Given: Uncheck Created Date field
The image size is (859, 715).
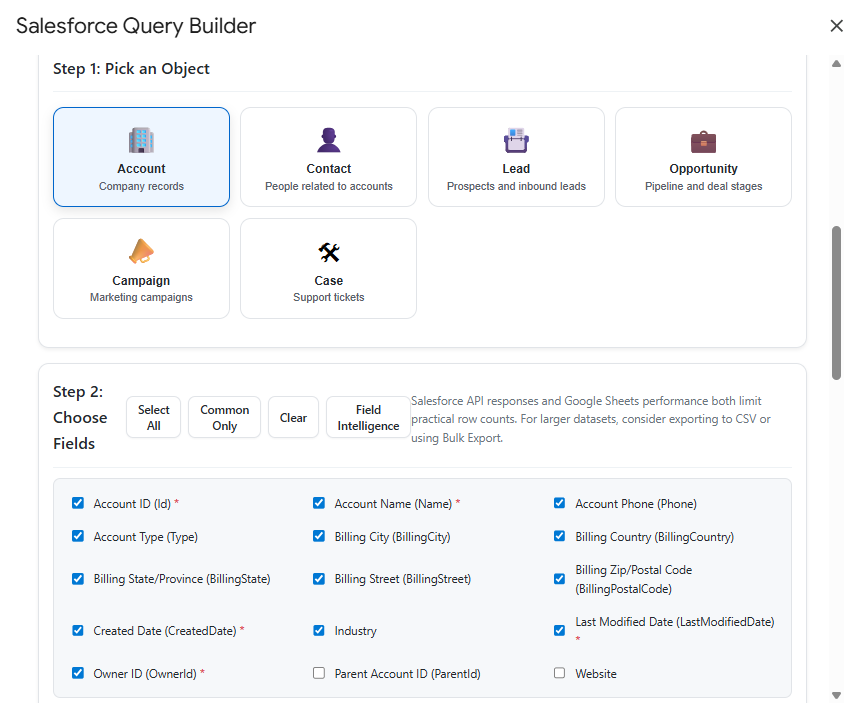Looking at the screenshot, I should coord(77,630).
